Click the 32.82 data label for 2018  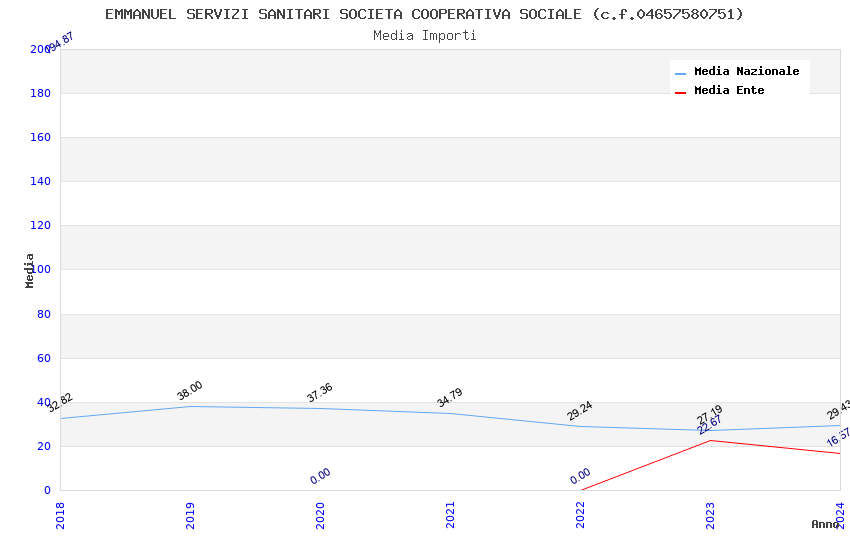click(60, 403)
